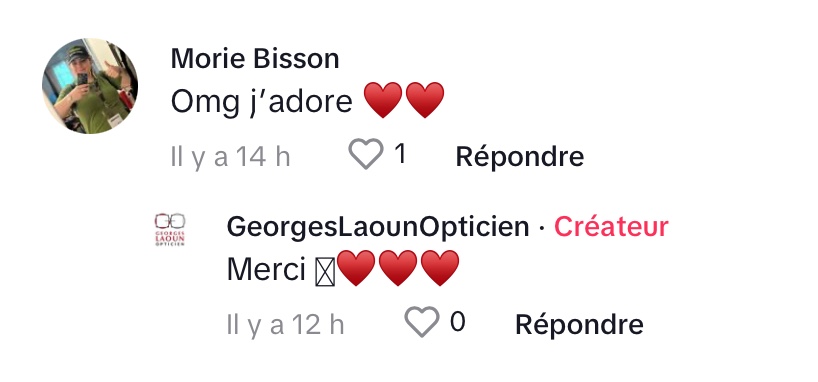This screenshot has width=818, height=382.
Task: Like the GeorgesLaounOpticien reply via heart outline
Action: tap(422, 322)
